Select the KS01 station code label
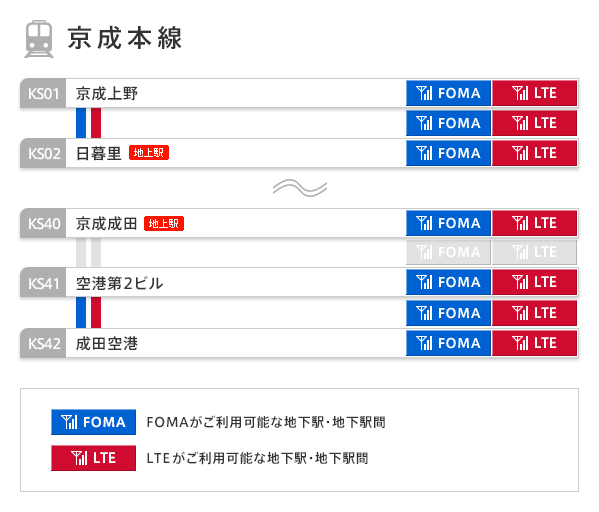The width and height of the screenshot is (599, 512). 43,93
